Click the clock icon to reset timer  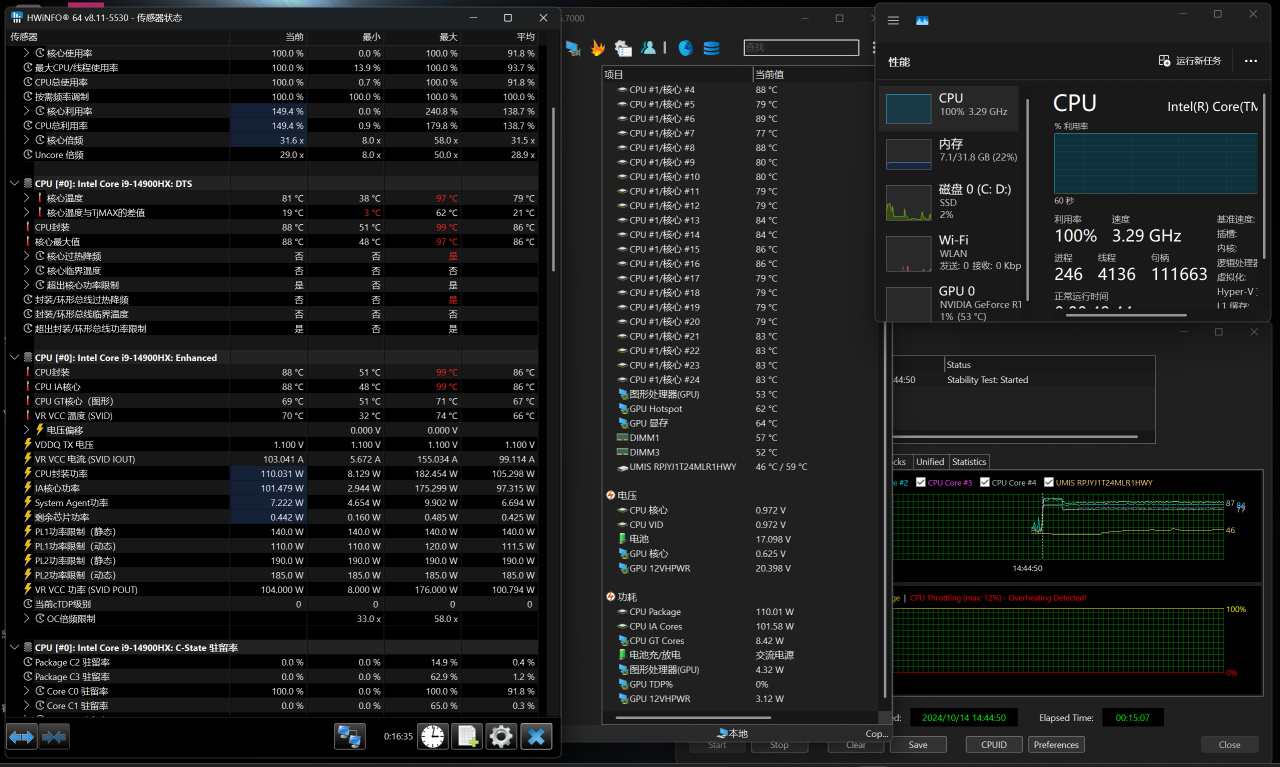(x=433, y=737)
